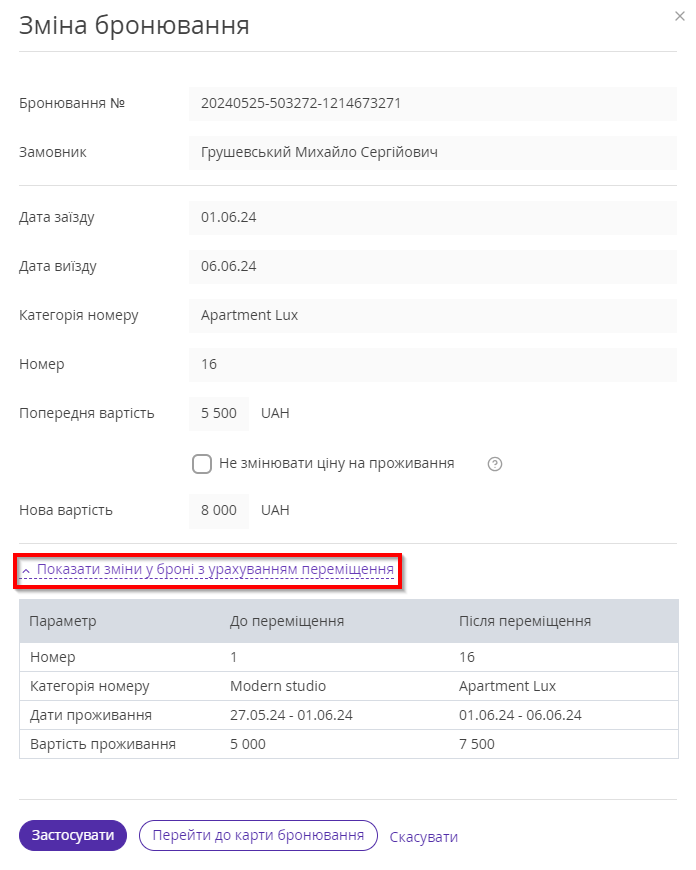Click the Застосувати button
Screen dimensions: 696x870
73,835
